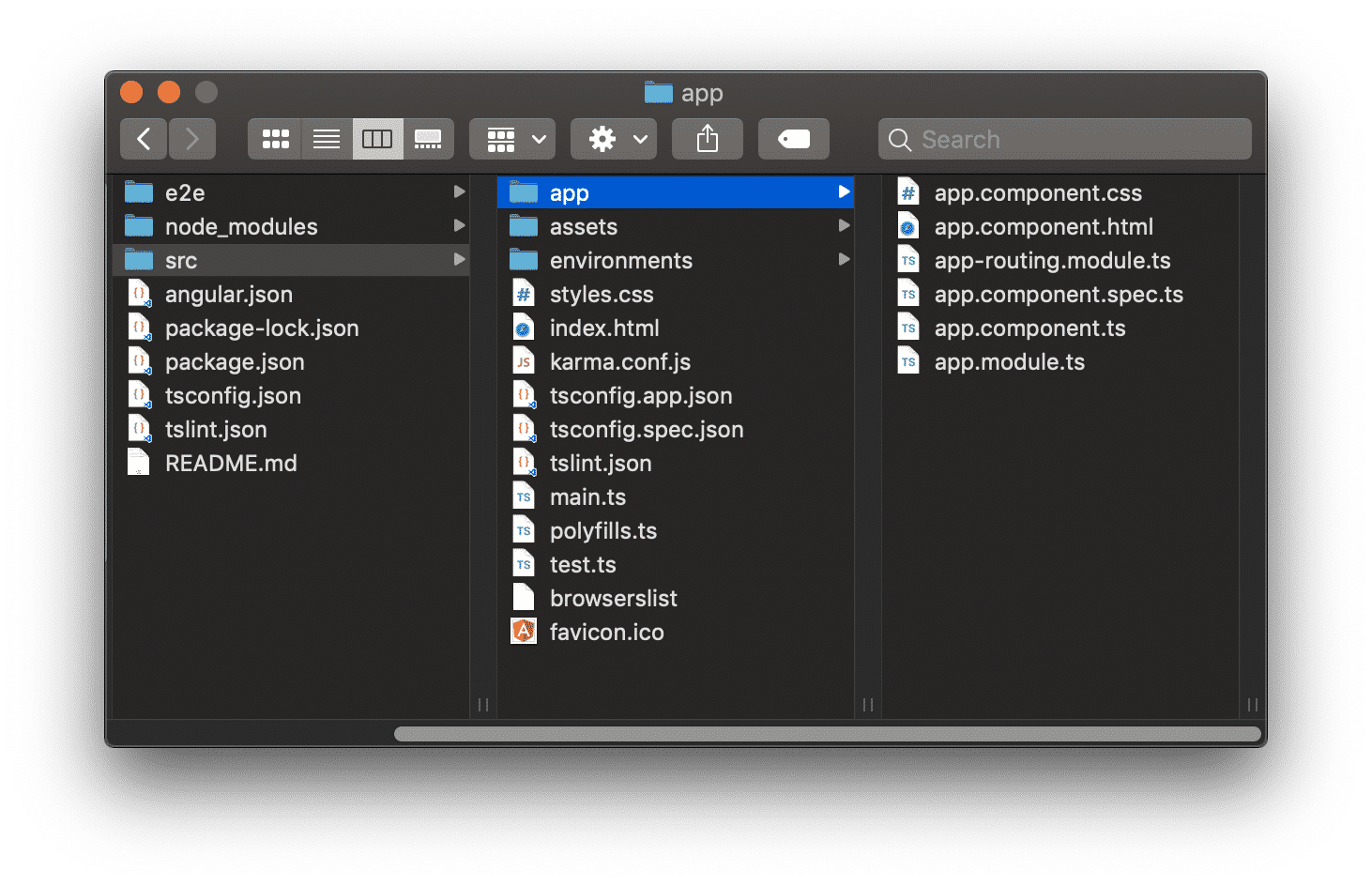The height and width of the screenshot is (886, 1372).
Task: Open the gear Action menu dropdown
Action: coord(614,140)
